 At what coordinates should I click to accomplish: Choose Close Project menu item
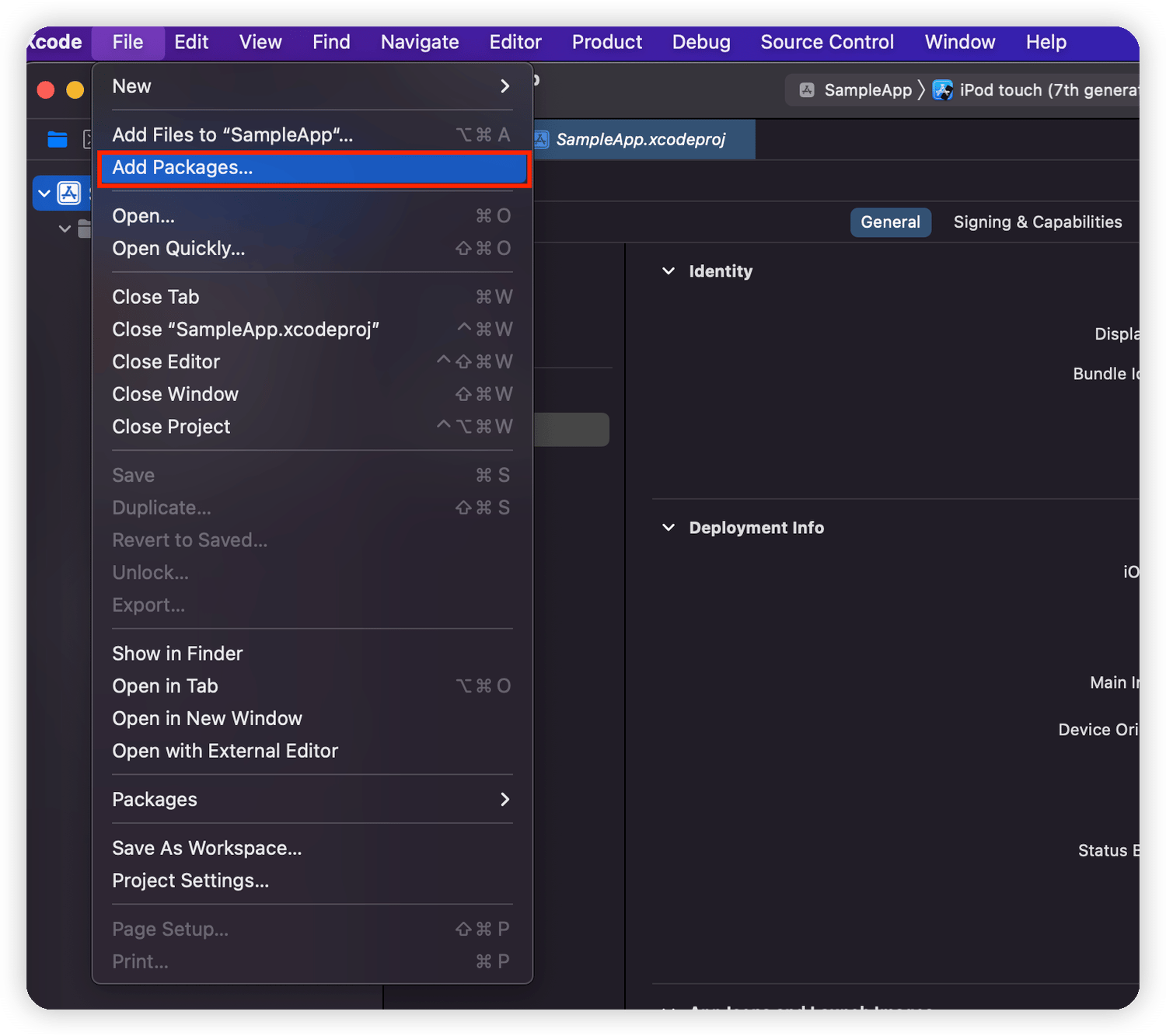(x=312, y=427)
